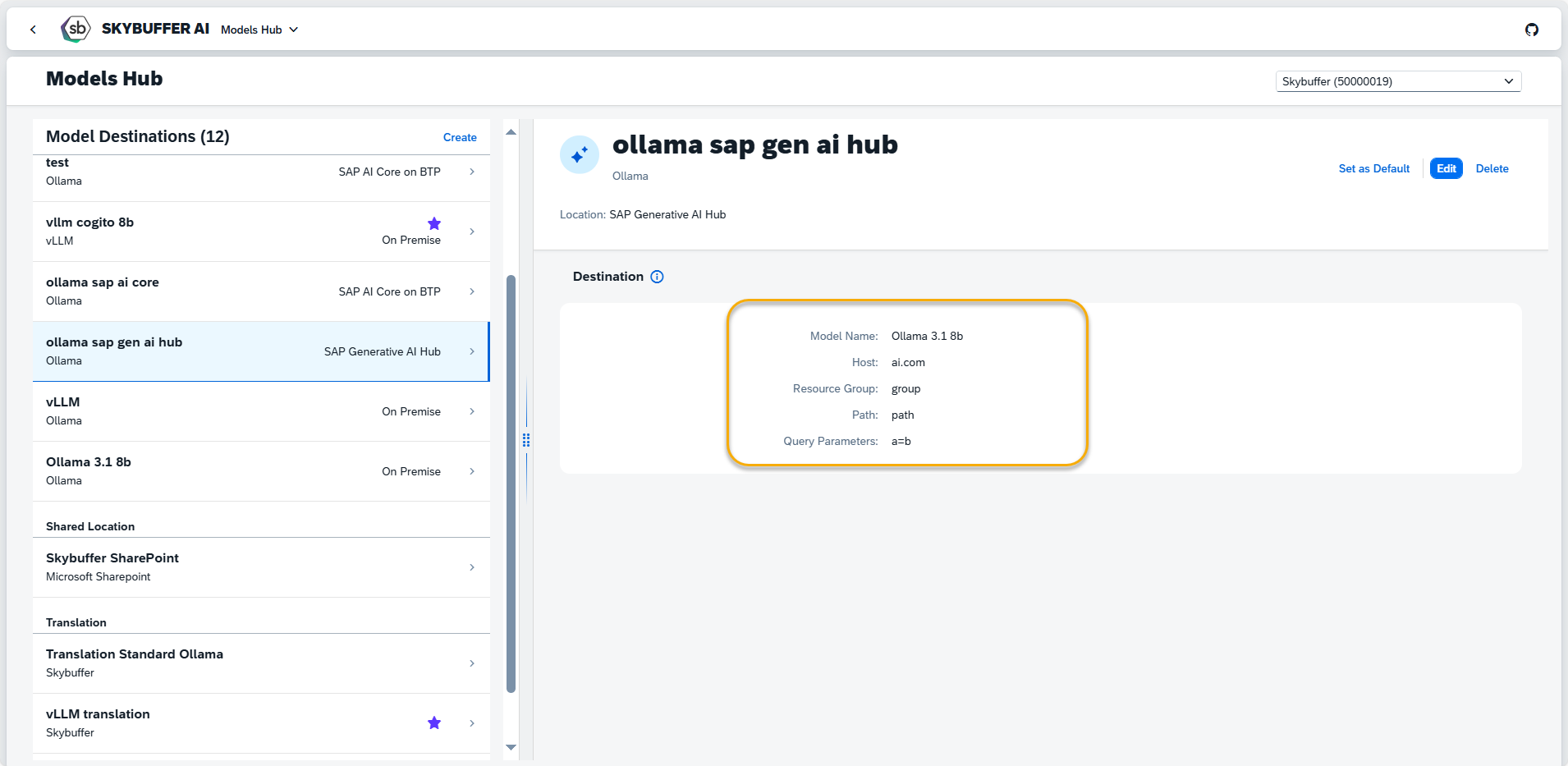The width and height of the screenshot is (1568, 766).
Task: Click Create model destination link
Action: 460,137
